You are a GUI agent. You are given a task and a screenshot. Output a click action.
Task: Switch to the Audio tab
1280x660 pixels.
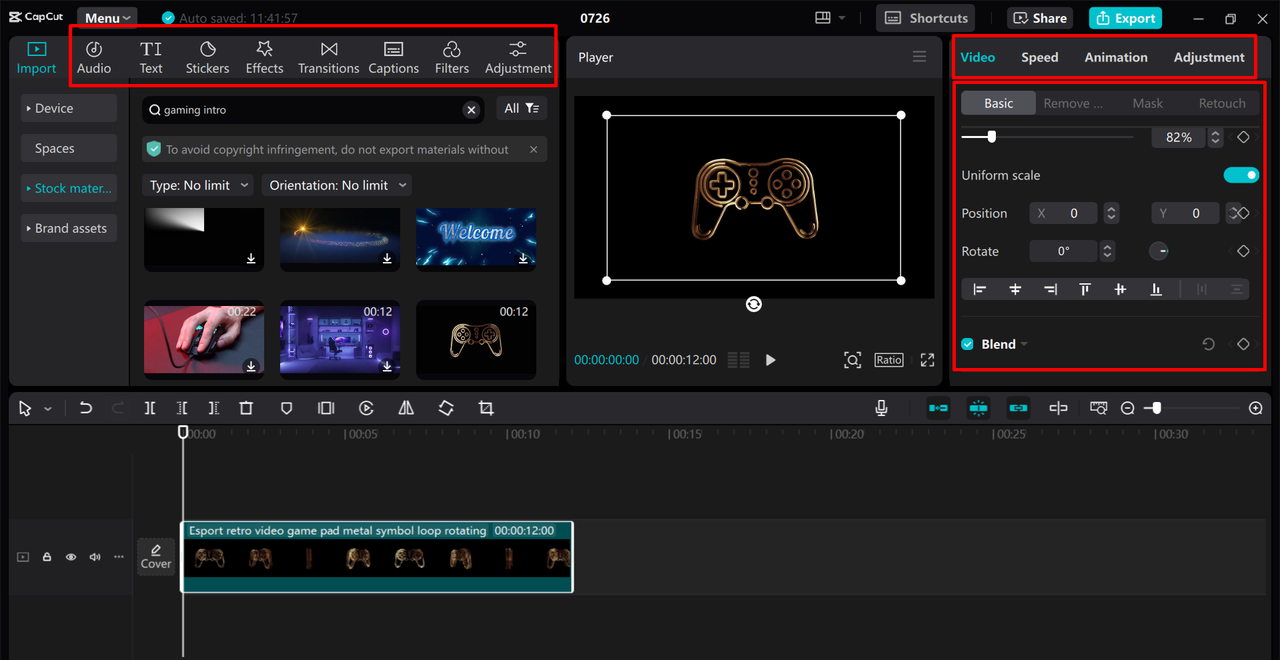tap(94, 58)
